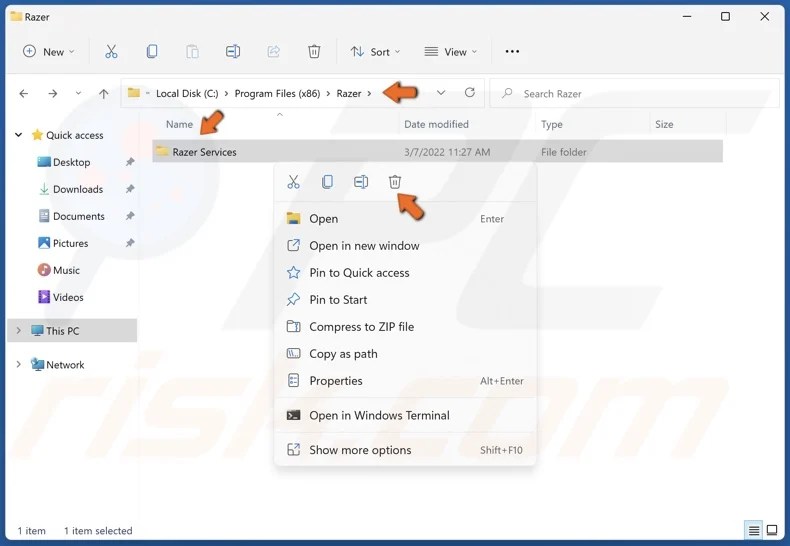This screenshot has width=790, height=546.
Task: Click the Share icon in the top toolbar
Action: click(274, 51)
